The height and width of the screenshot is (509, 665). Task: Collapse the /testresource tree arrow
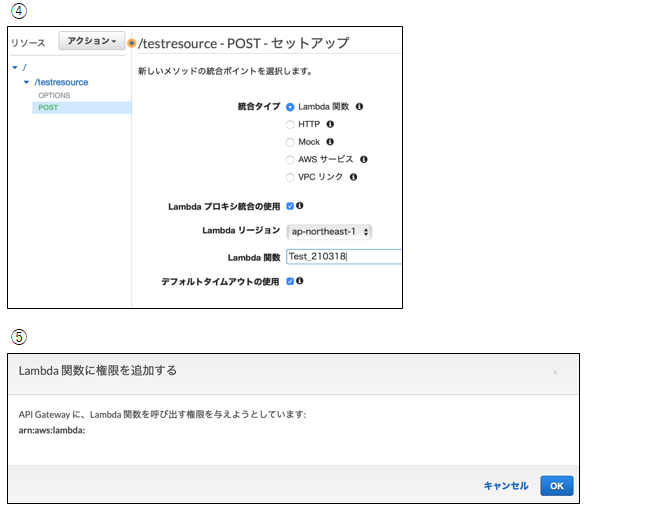pyautogui.click(x=26, y=82)
